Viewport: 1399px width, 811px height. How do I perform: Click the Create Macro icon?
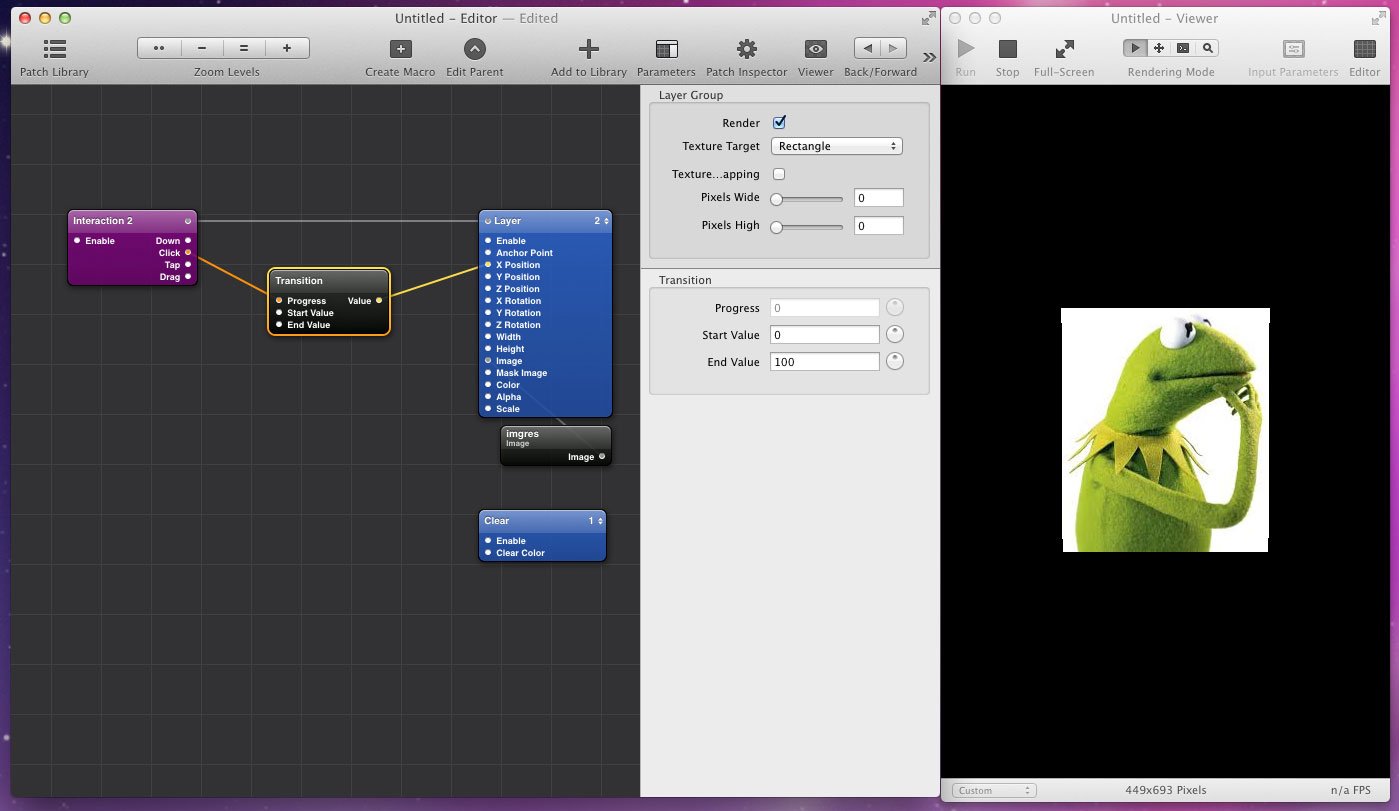click(x=400, y=48)
